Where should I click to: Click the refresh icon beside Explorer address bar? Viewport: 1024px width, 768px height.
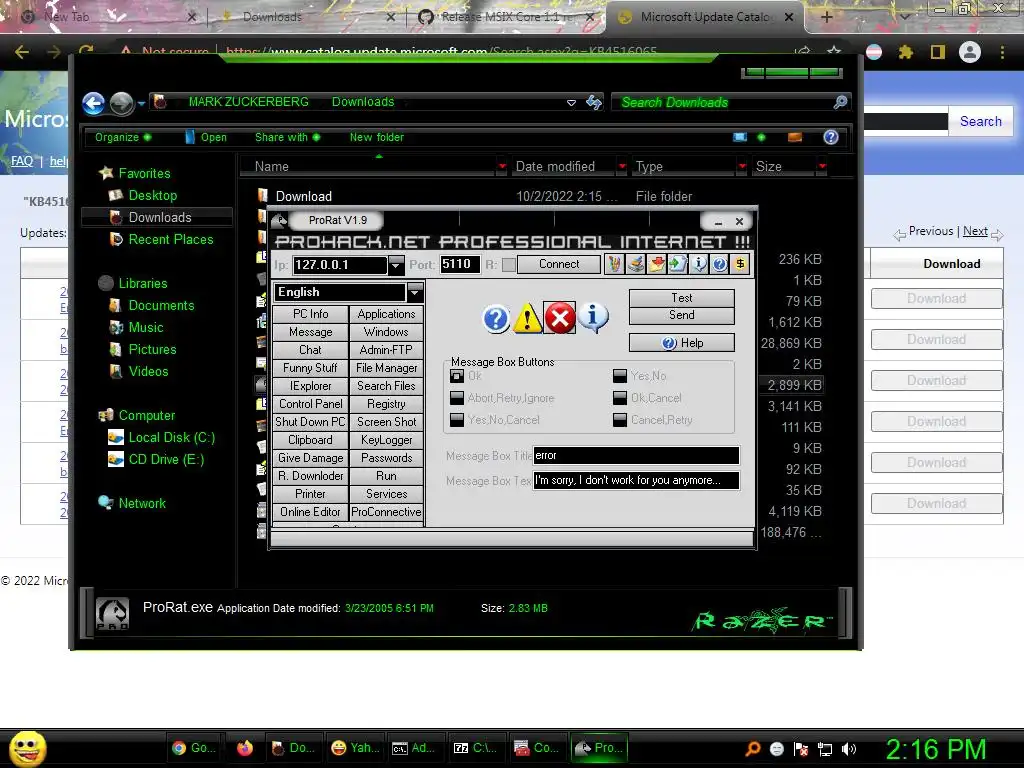[x=594, y=102]
